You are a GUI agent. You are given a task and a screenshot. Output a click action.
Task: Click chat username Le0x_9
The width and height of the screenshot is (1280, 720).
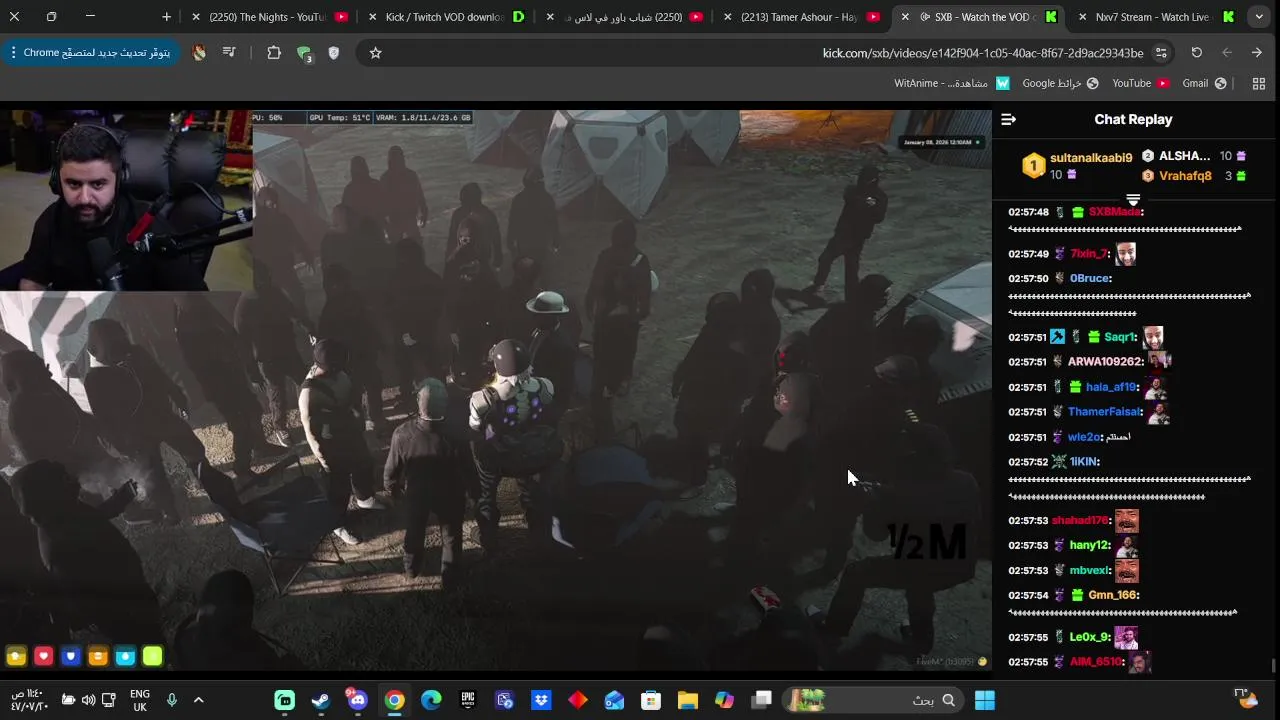(x=1090, y=637)
